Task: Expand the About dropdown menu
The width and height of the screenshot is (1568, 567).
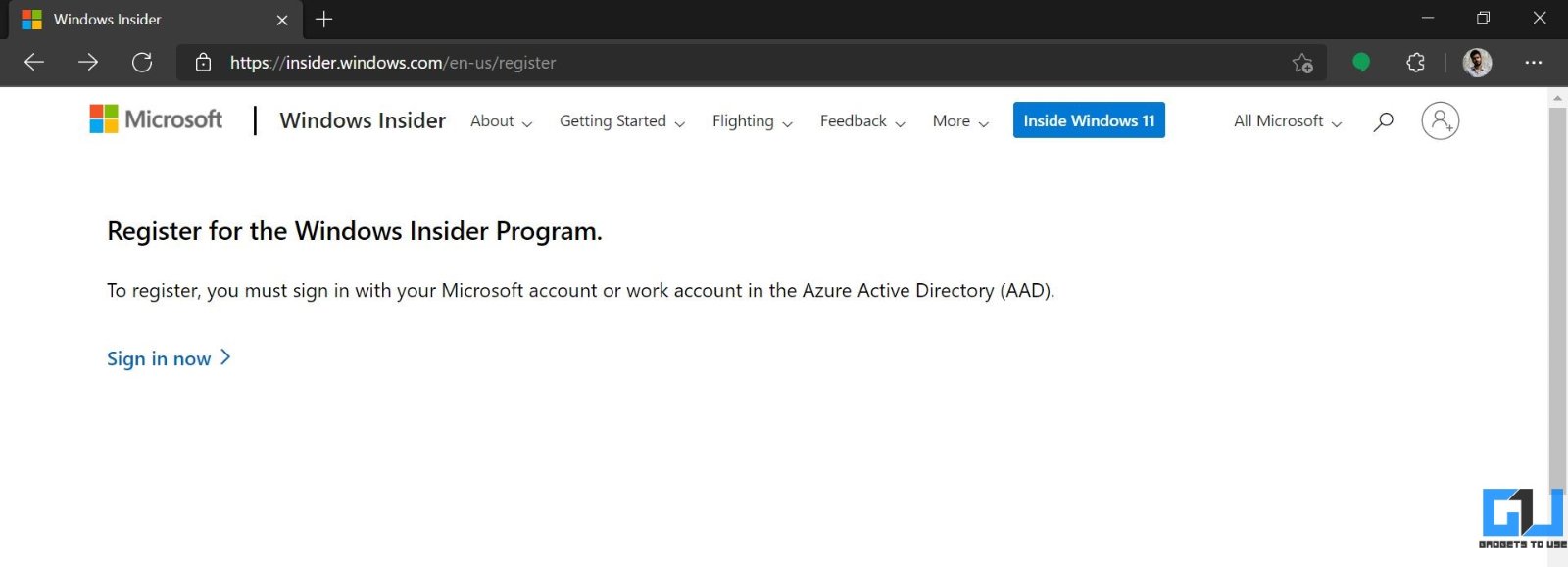Action: 501,121
